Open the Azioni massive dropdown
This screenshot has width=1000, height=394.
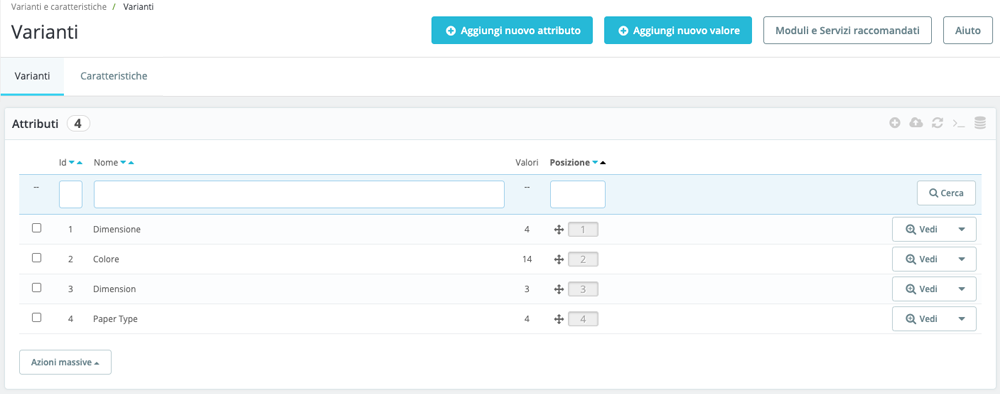click(x=65, y=362)
